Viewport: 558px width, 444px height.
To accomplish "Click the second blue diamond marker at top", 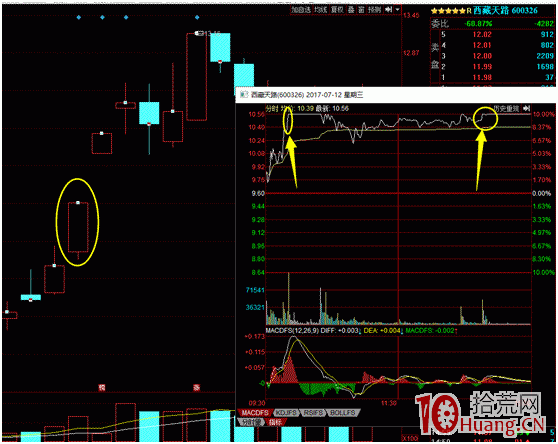I will 102,17.
